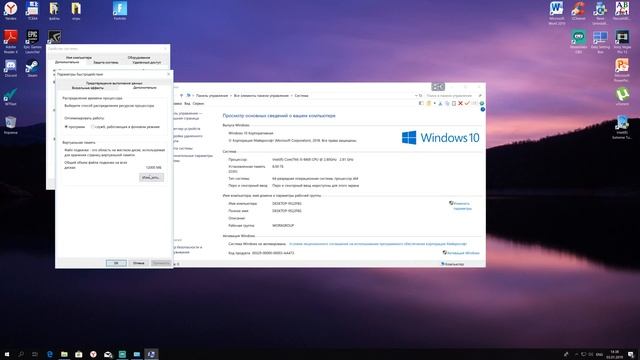The image size is (640, 360).
Task: Open Mail app from the taskbar
Action: (x=108, y=354)
